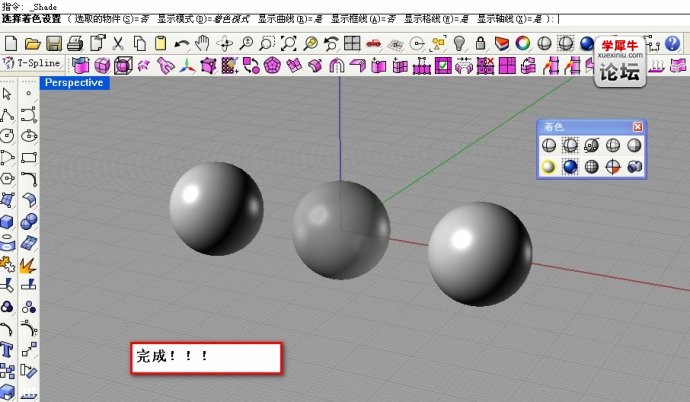Click the yellow sphere in 着色 panel
Image resolution: width=690 pixels, height=402 pixels.
tap(548, 167)
